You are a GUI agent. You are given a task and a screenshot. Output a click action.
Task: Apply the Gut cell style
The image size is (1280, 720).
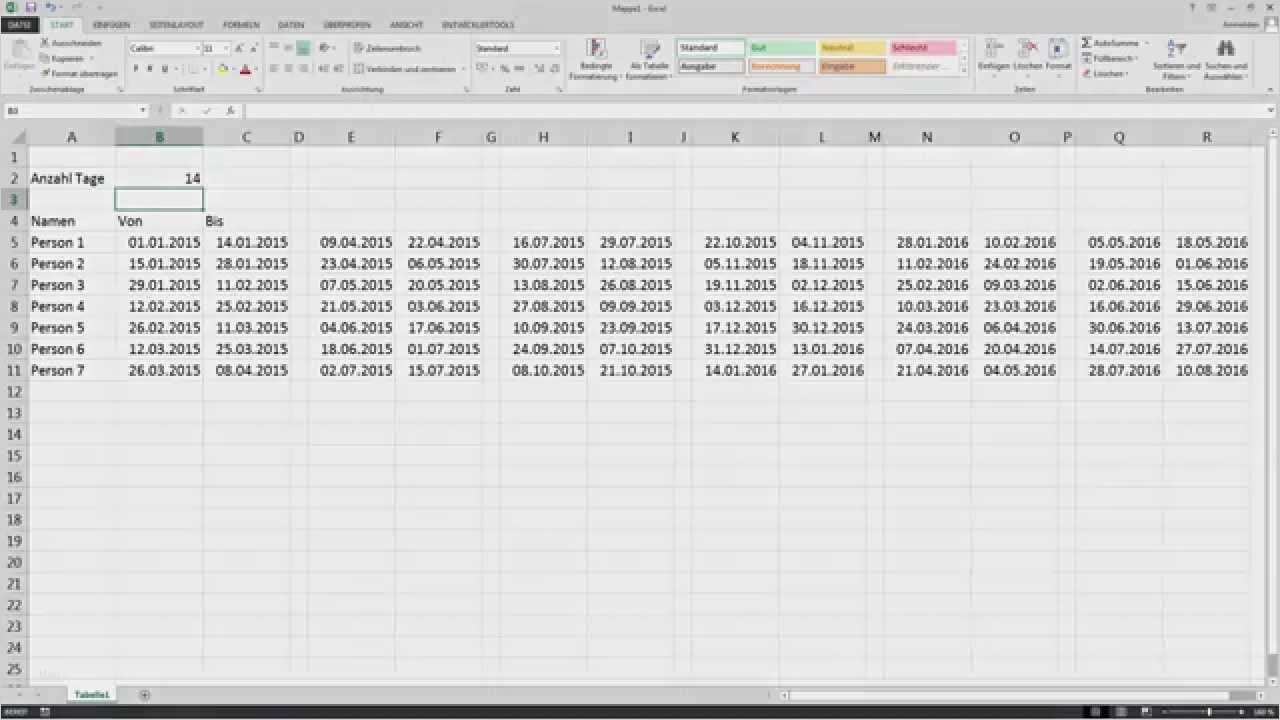click(779, 47)
